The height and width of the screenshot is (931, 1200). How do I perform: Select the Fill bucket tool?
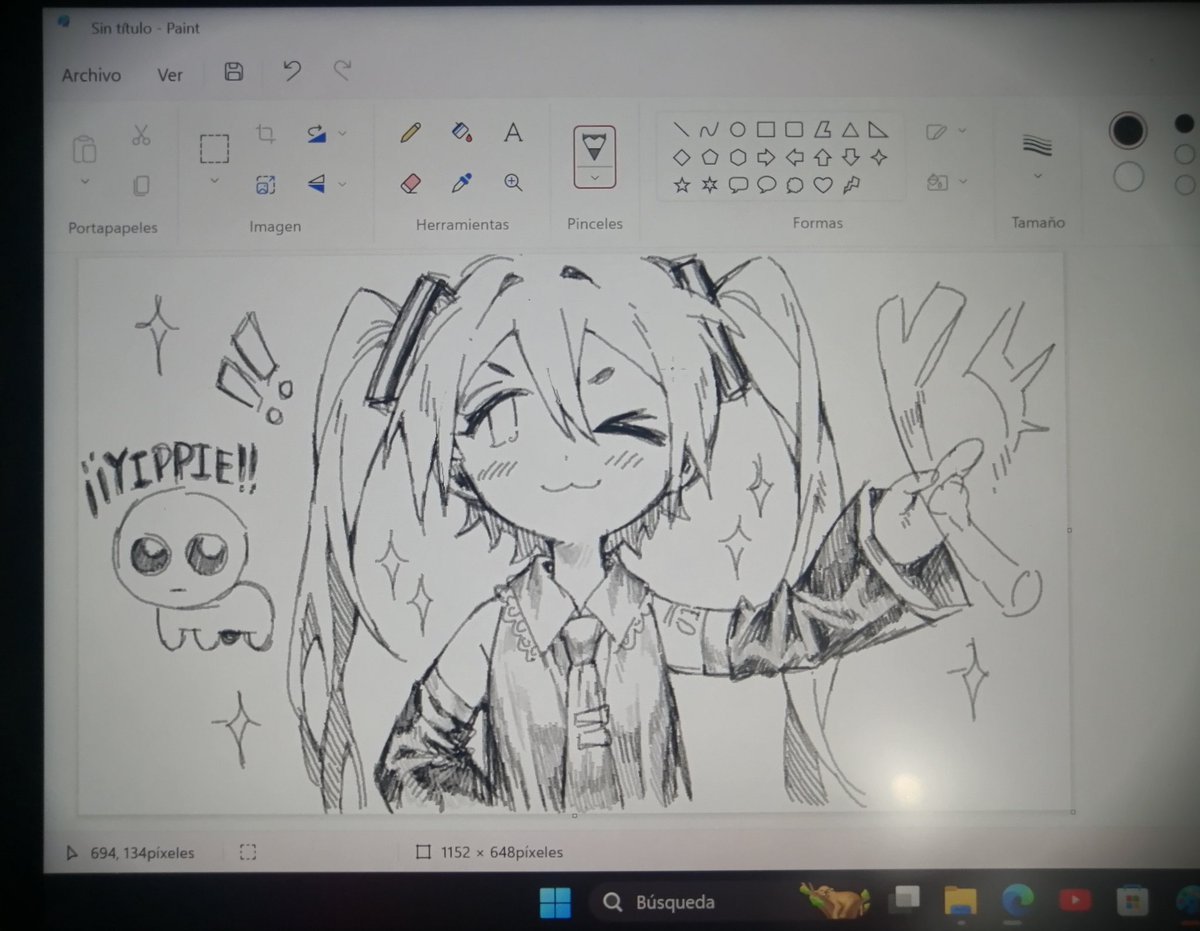462,132
